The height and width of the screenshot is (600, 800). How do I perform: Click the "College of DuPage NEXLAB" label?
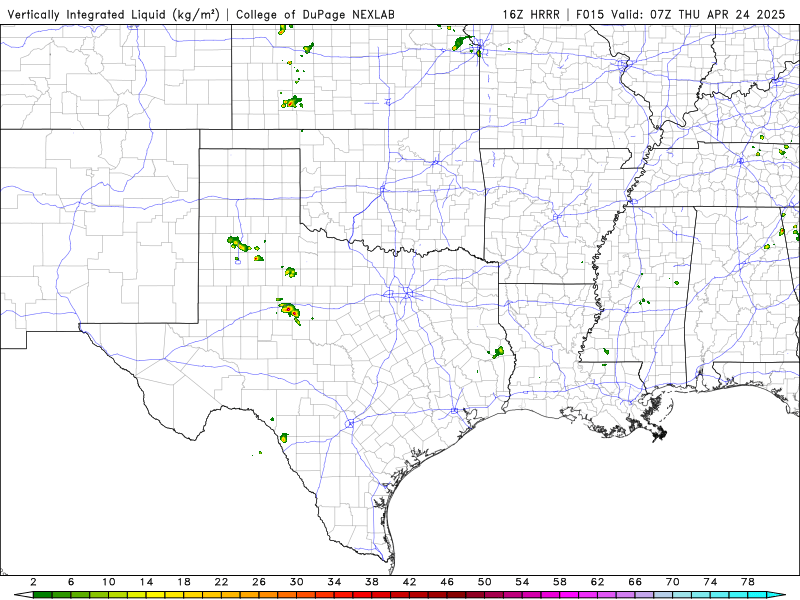[x=315, y=14]
